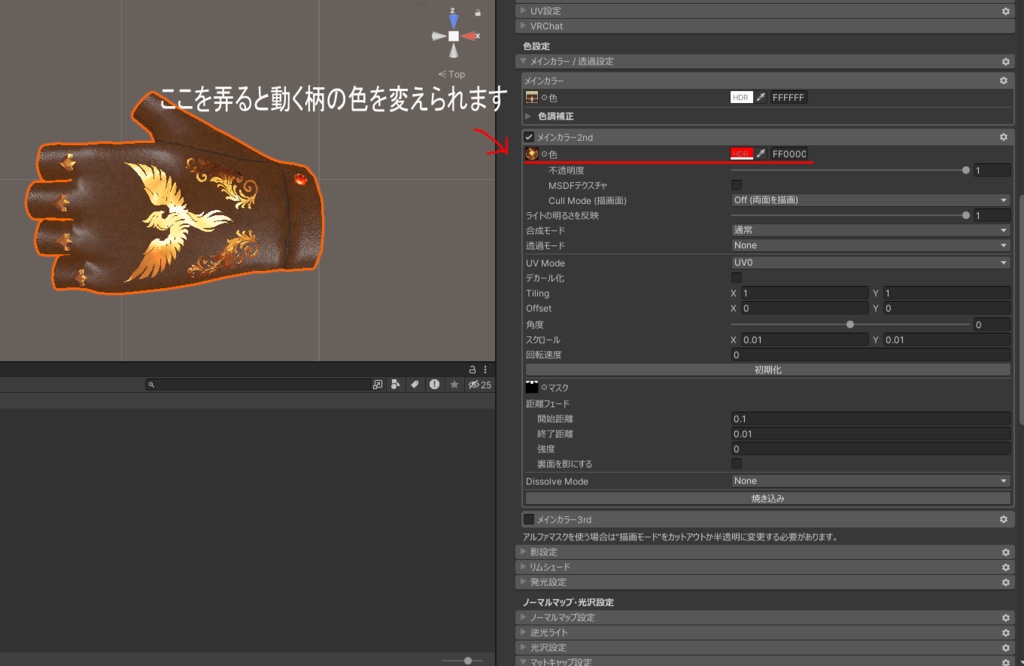The image size is (1024, 666).
Task: Uncheck the メインカラー2nd checkbox
Action: tap(529, 137)
